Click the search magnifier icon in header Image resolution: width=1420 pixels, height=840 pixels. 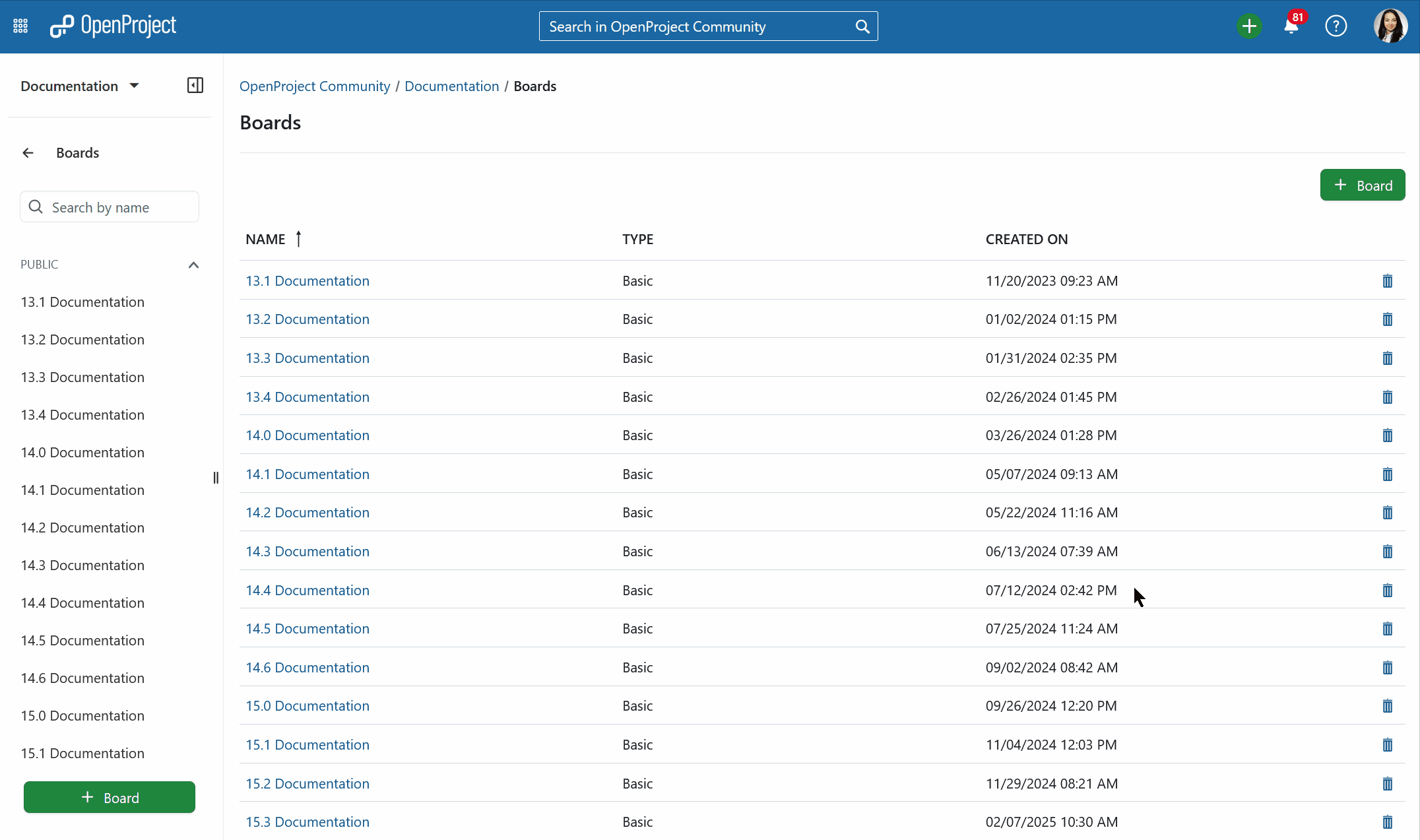(862, 26)
